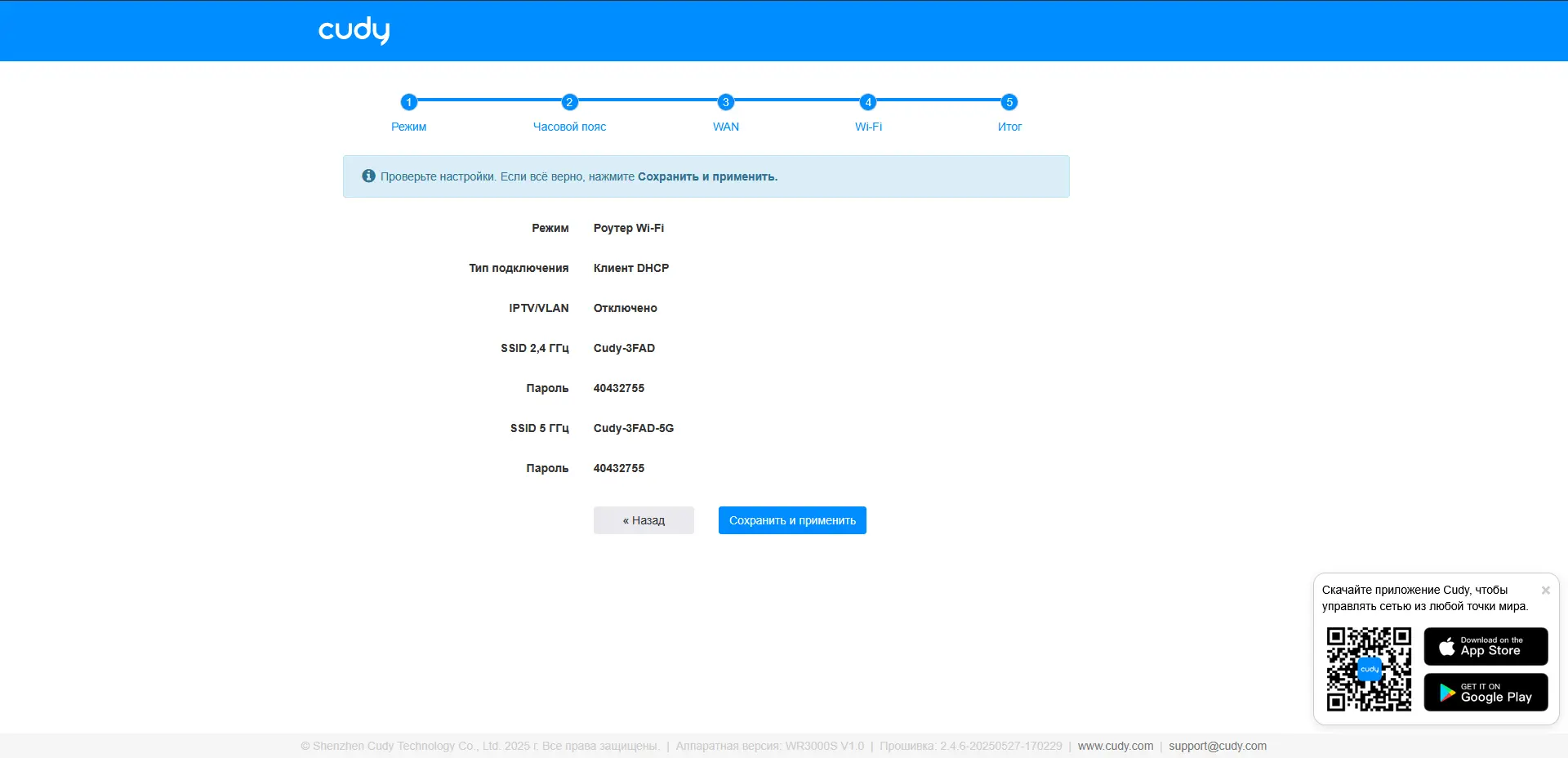Click step 4 circle in wizard
1568x758 pixels.
point(868,102)
